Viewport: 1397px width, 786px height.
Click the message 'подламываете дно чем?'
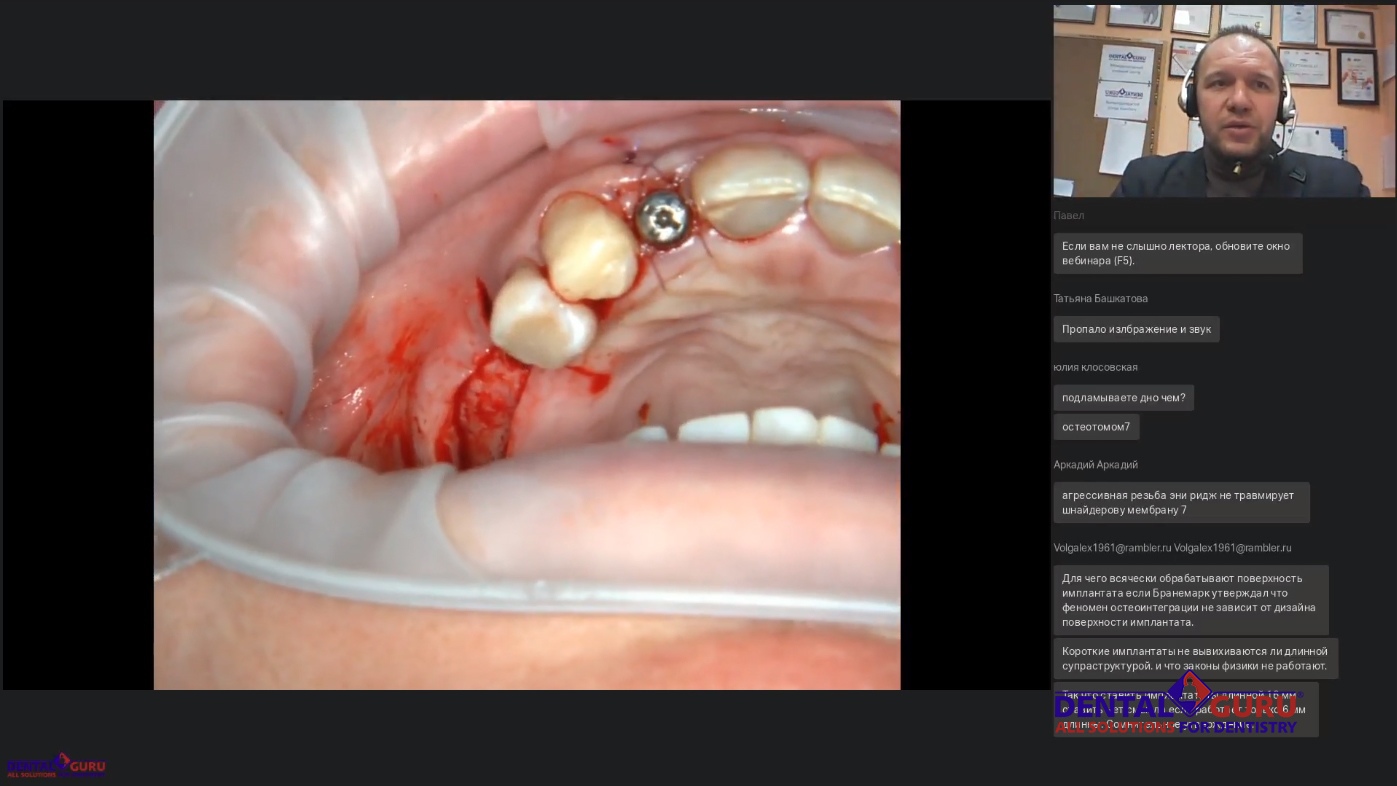tap(1123, 397)
